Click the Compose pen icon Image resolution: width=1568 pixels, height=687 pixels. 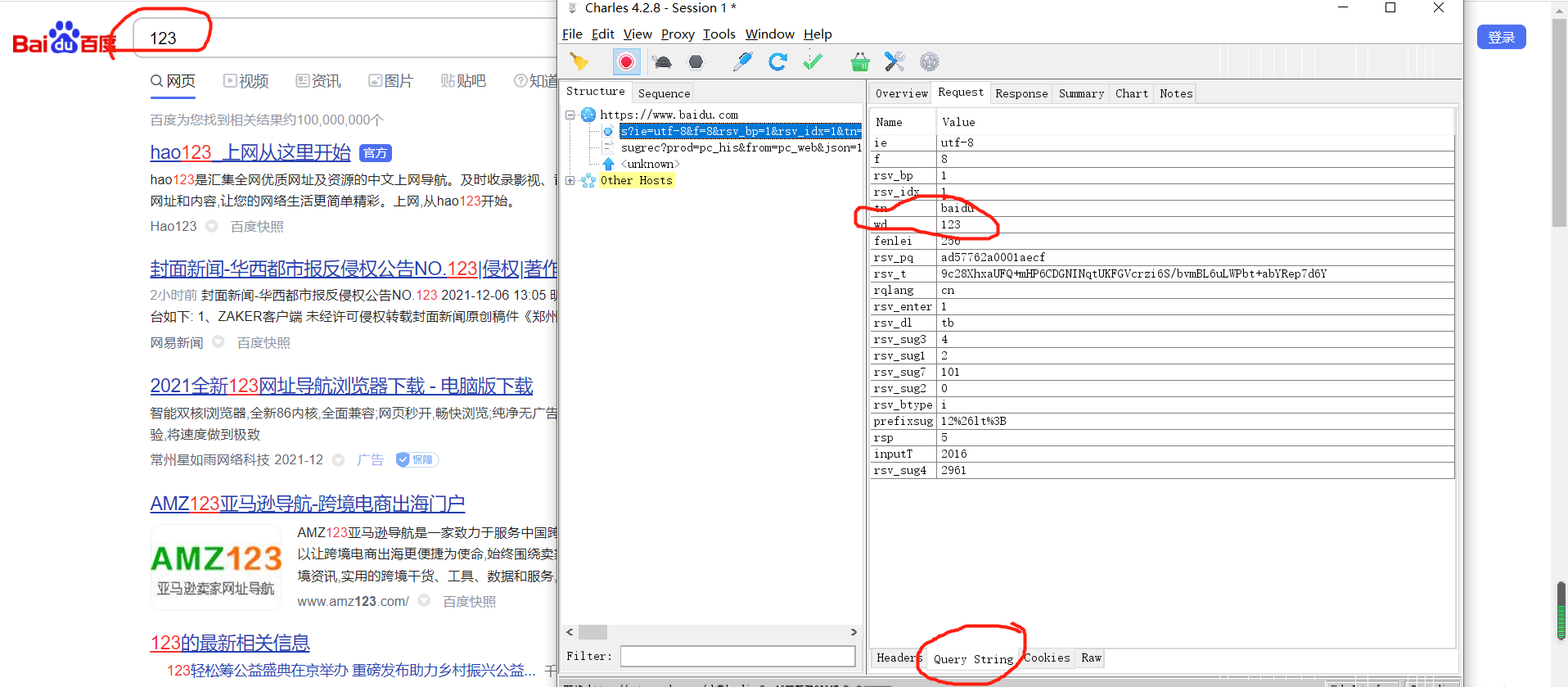click(x=742, y=61)
